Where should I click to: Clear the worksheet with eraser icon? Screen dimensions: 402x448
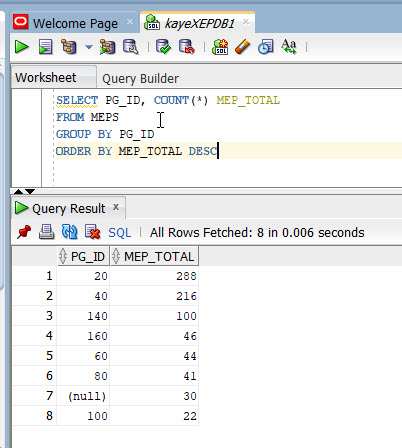point(242,47)
